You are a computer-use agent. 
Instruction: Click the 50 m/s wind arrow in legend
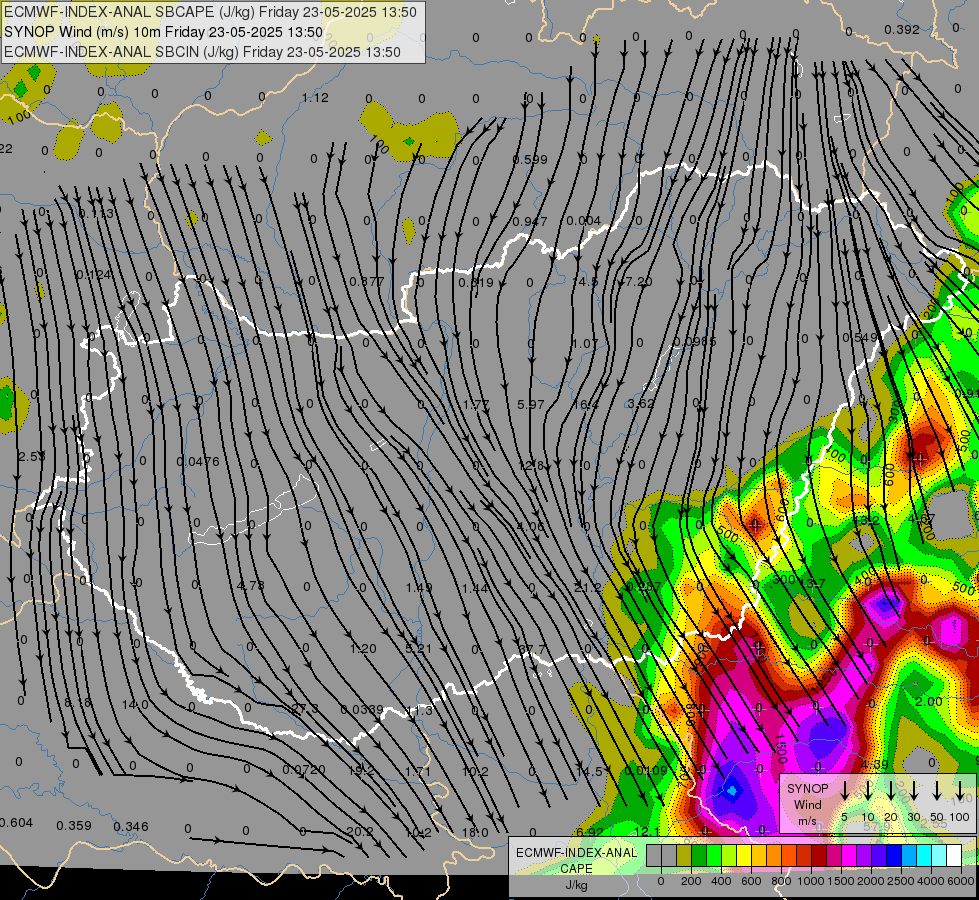[937, 791]
